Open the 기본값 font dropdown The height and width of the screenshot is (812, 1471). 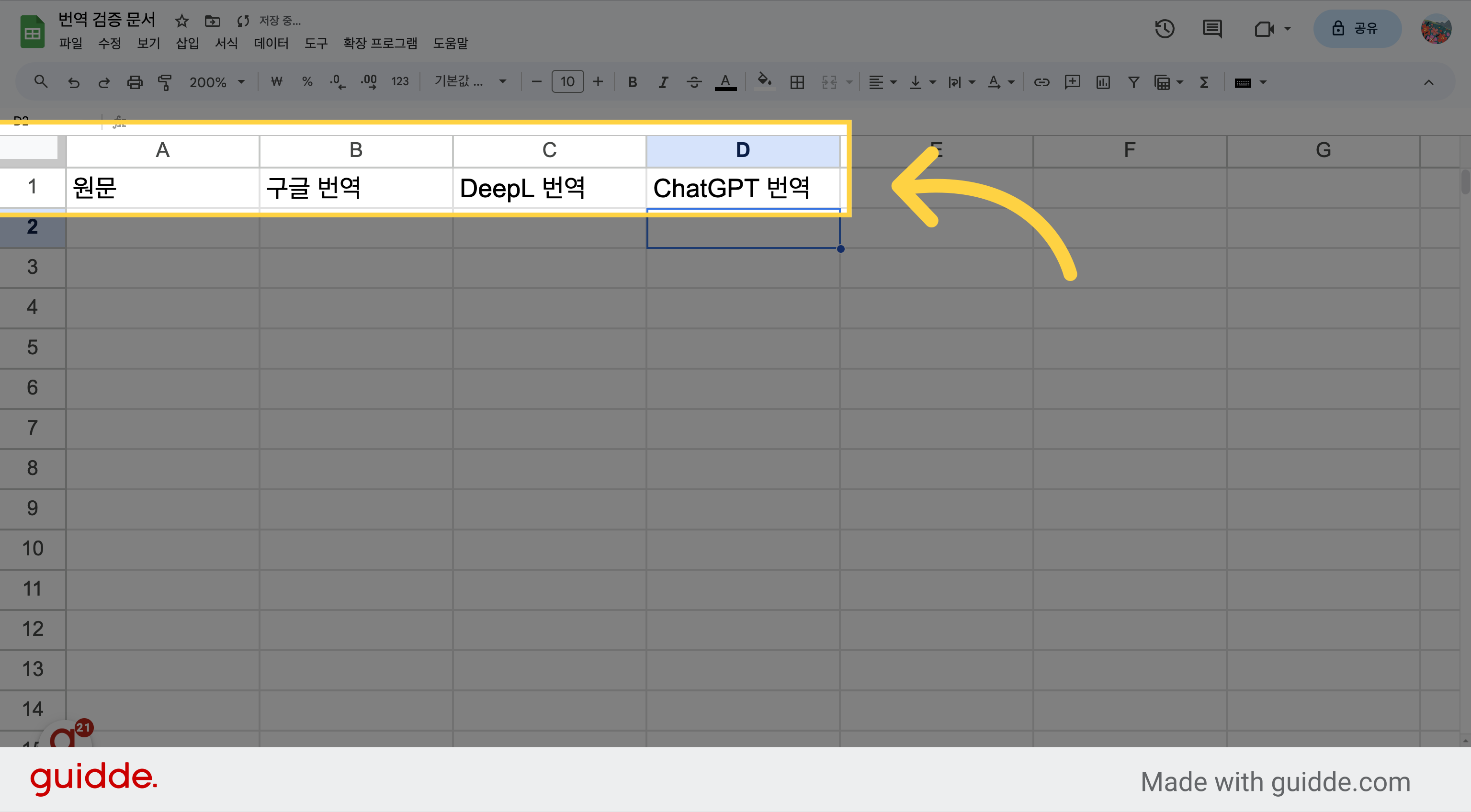click(471, 82)
